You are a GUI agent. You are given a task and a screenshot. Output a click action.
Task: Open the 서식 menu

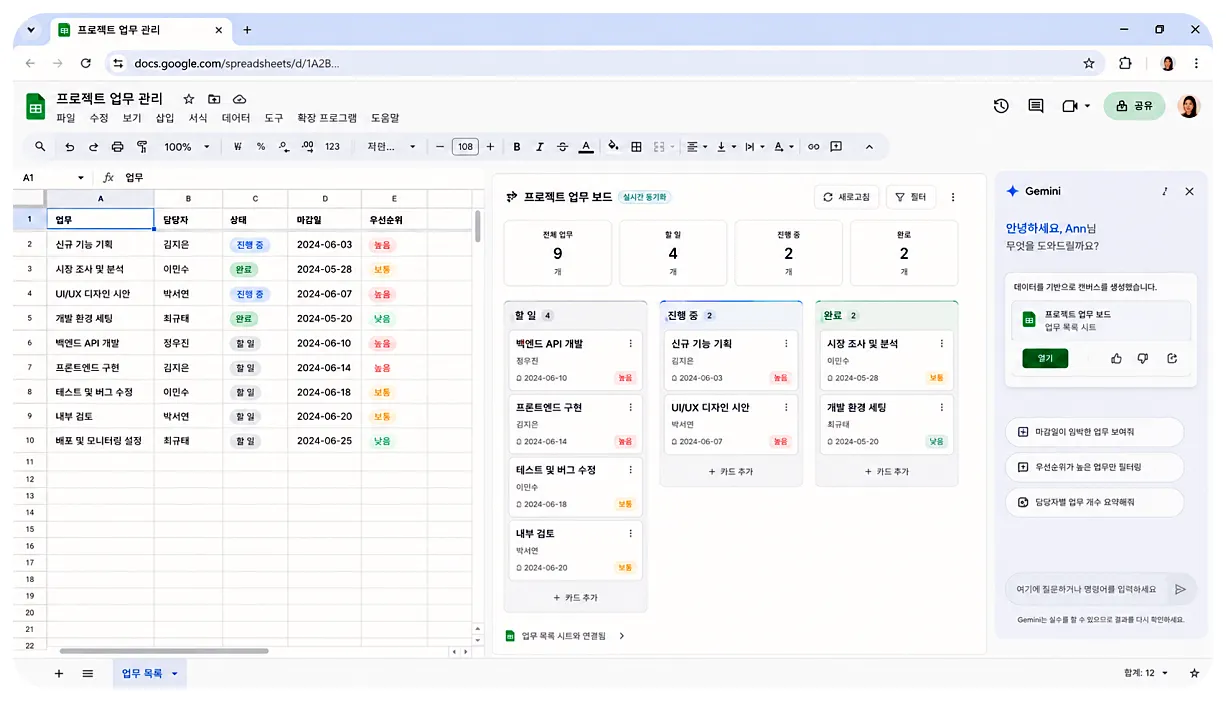[198, 118]
